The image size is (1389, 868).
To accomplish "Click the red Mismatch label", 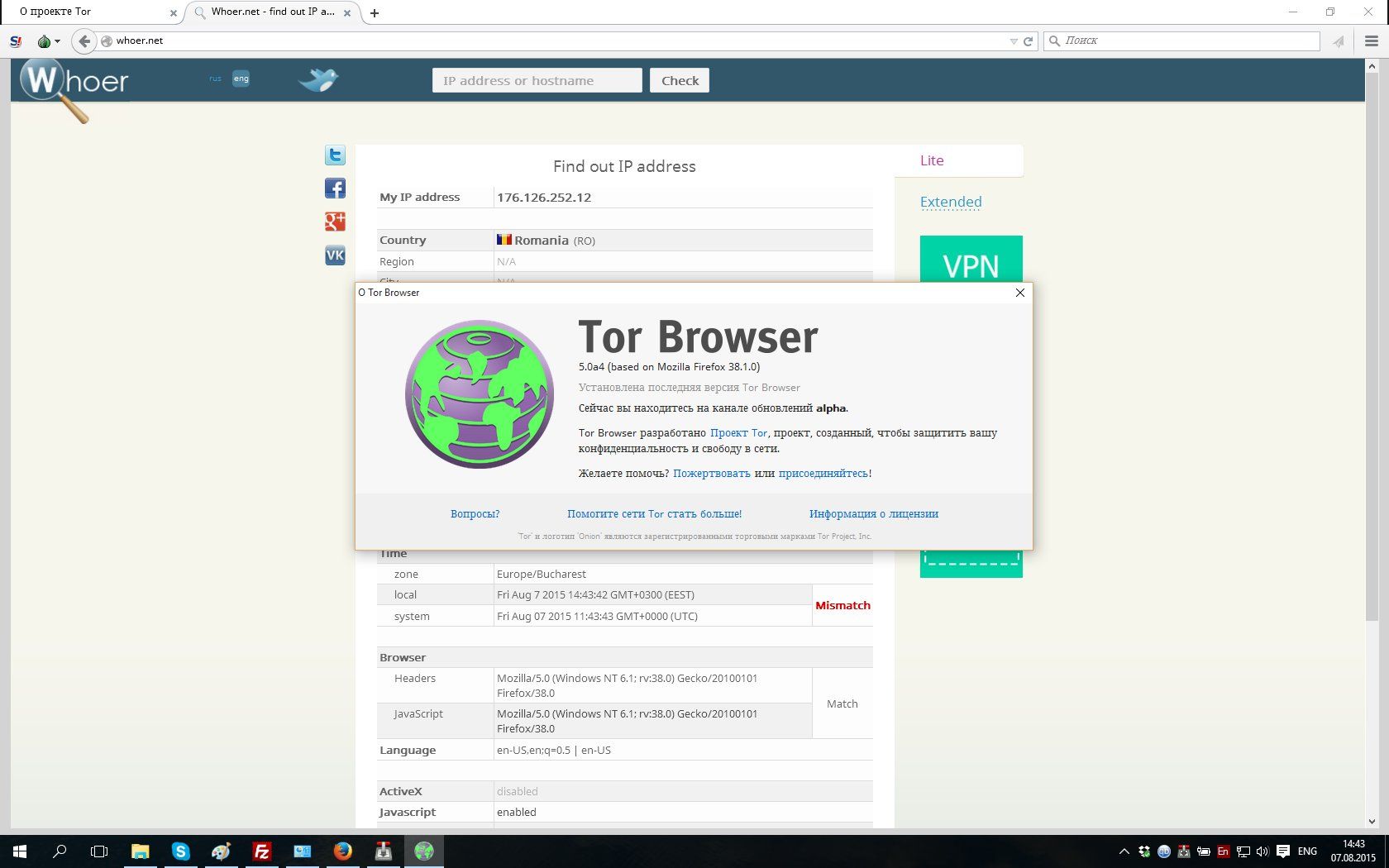I will pyautogui.click(x=842, y=605).
